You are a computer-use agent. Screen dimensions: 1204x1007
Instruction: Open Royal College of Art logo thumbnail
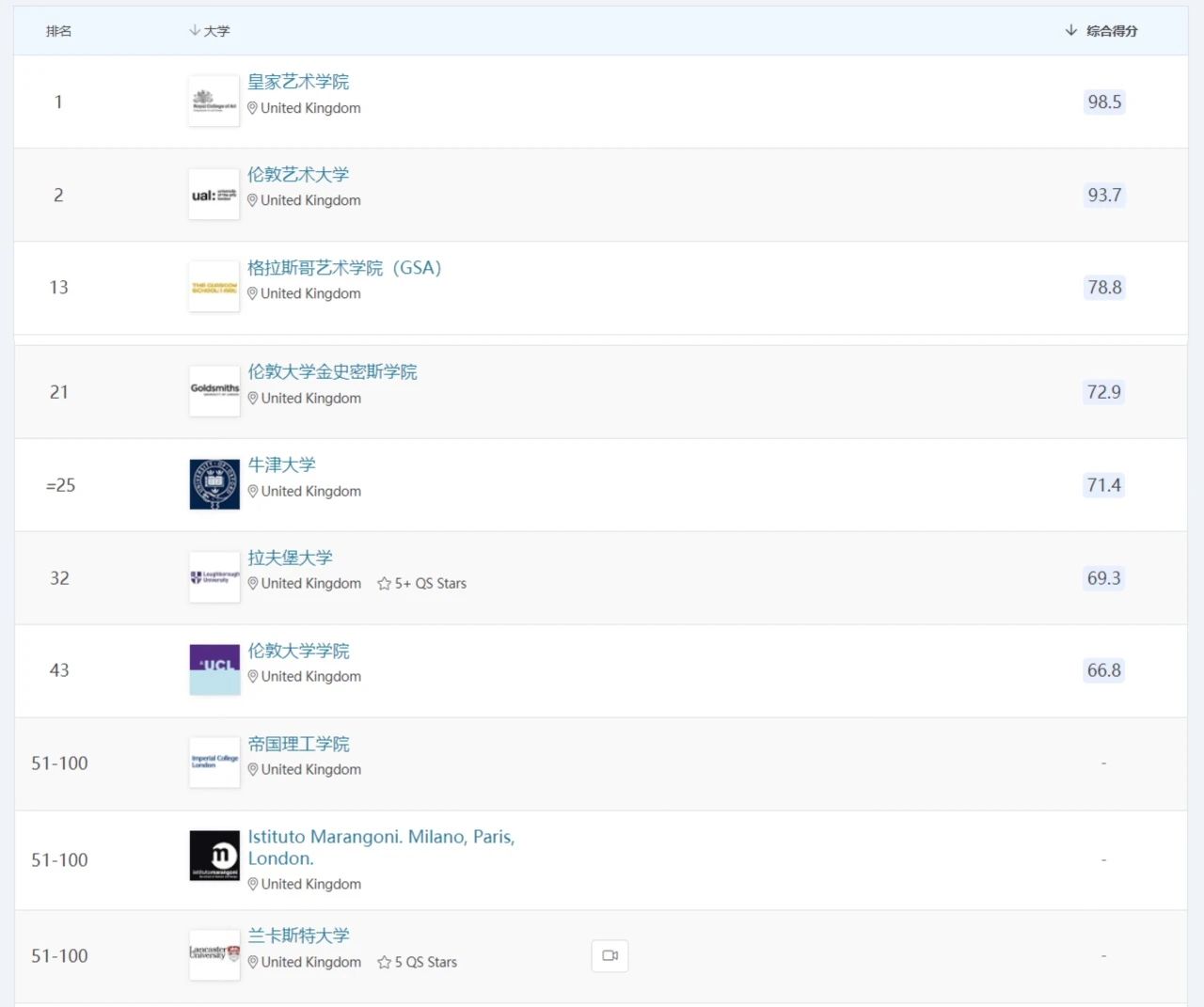214,102
